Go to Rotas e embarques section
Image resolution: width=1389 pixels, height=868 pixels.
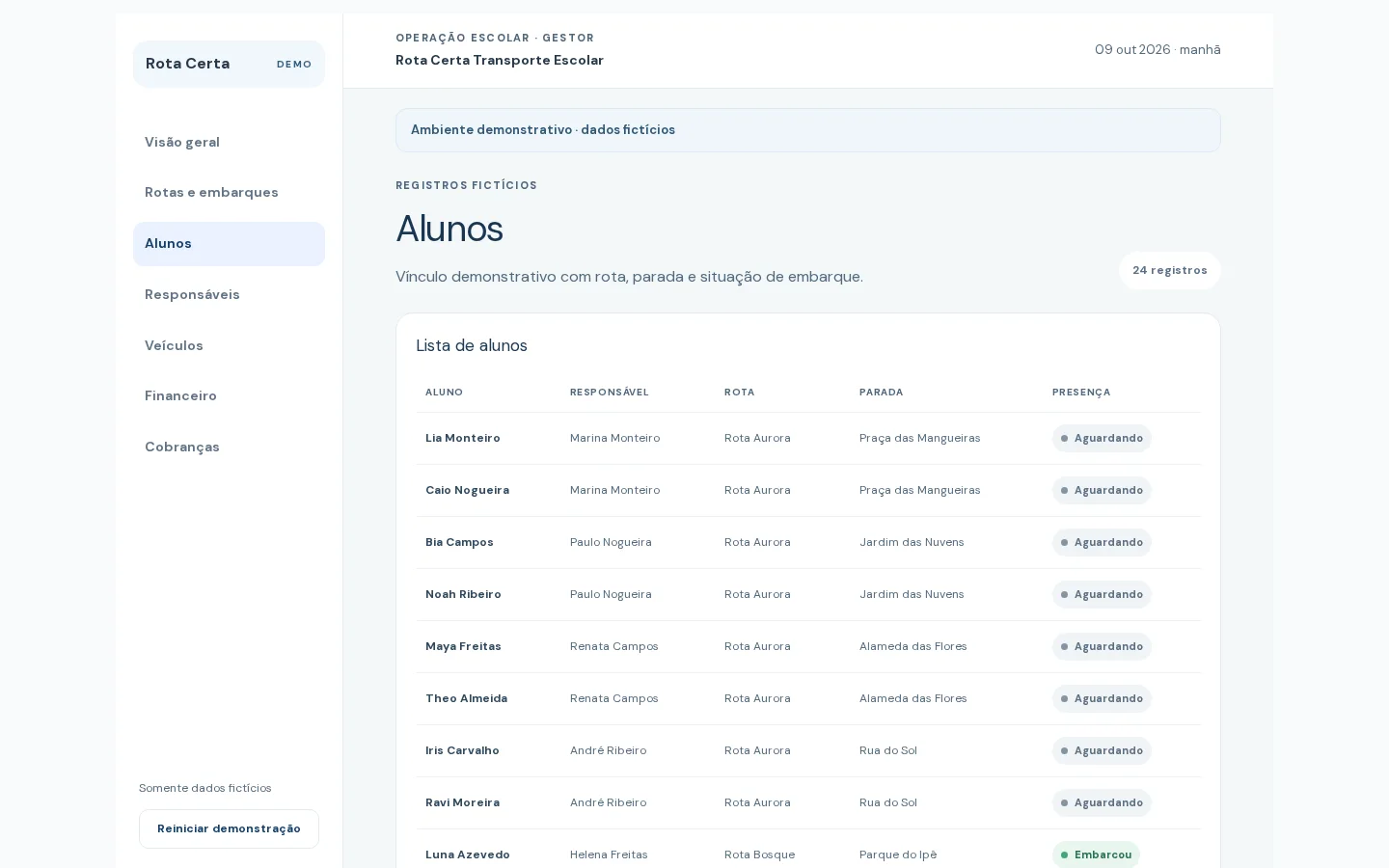pyautogui.click(x=229, y=193)
